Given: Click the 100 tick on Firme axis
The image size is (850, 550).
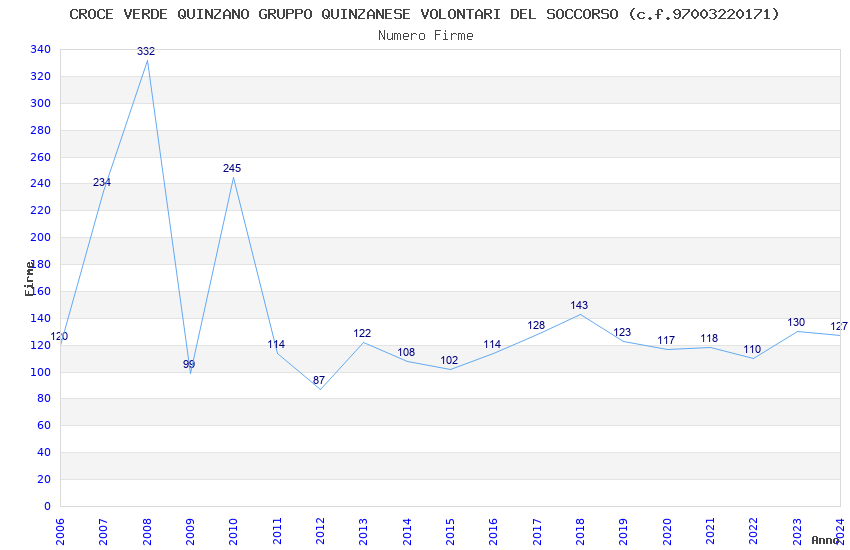Looking at the screenshot, I should (x=41, y=372).
